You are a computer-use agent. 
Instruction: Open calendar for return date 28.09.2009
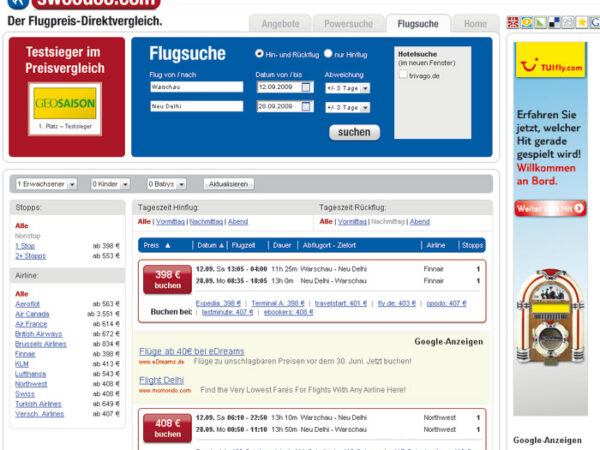coord(307,107)
